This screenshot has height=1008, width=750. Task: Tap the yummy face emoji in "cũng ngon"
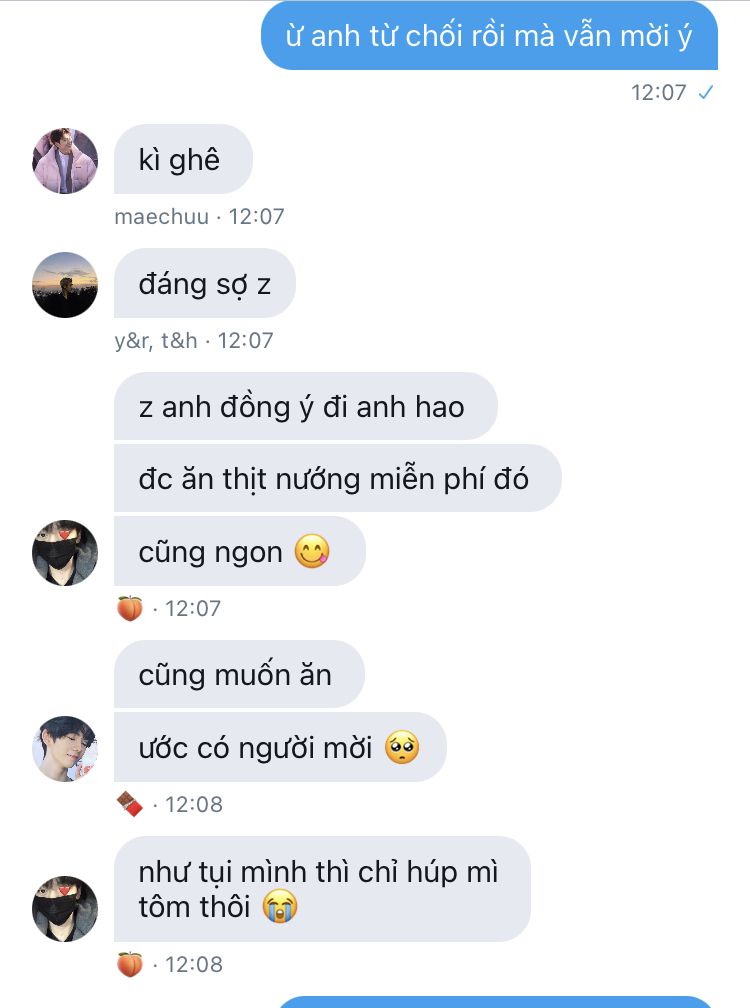coord(312,552)
